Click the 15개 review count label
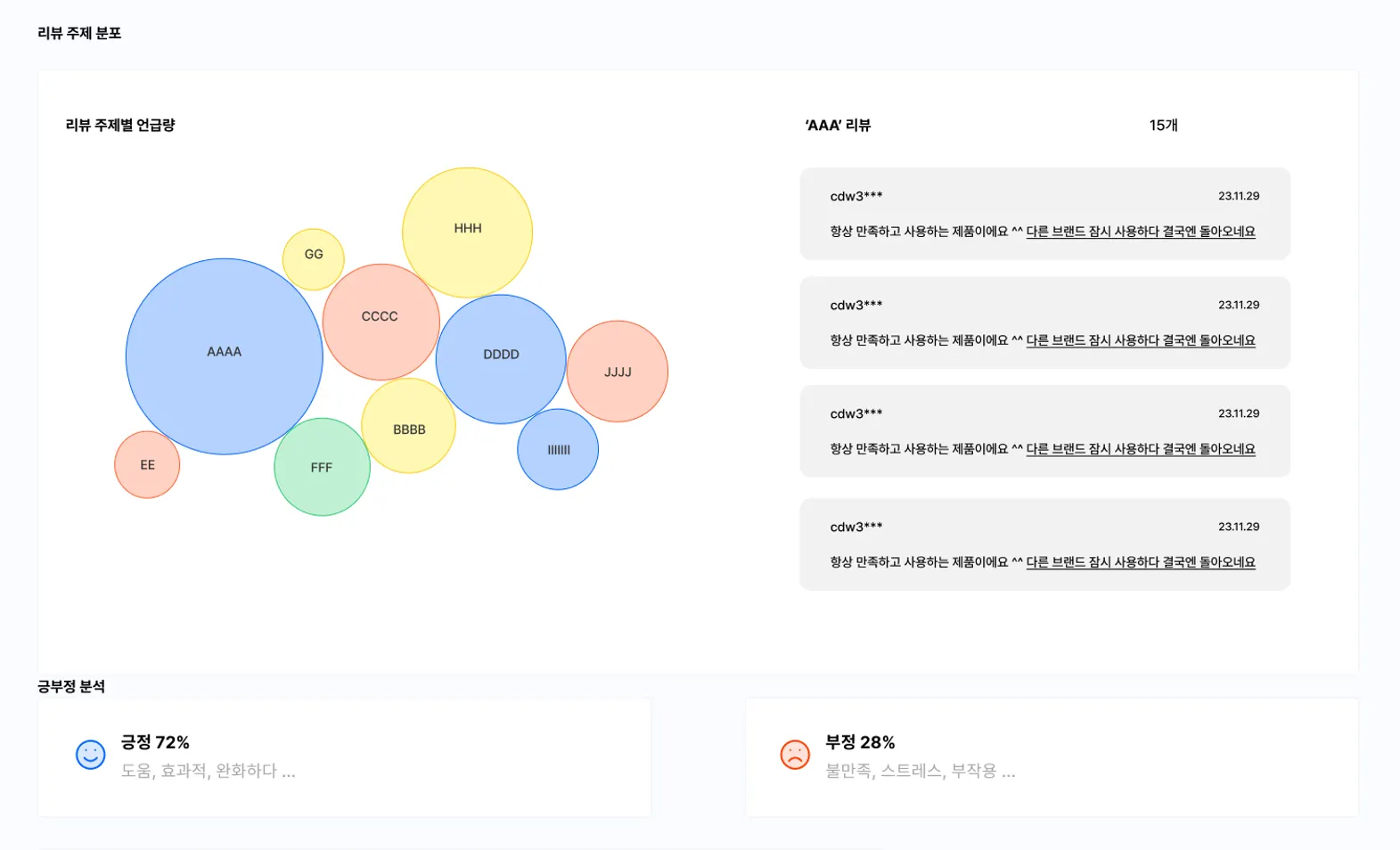Screen dimensions: 1400x850 [x=1163, y=126]
